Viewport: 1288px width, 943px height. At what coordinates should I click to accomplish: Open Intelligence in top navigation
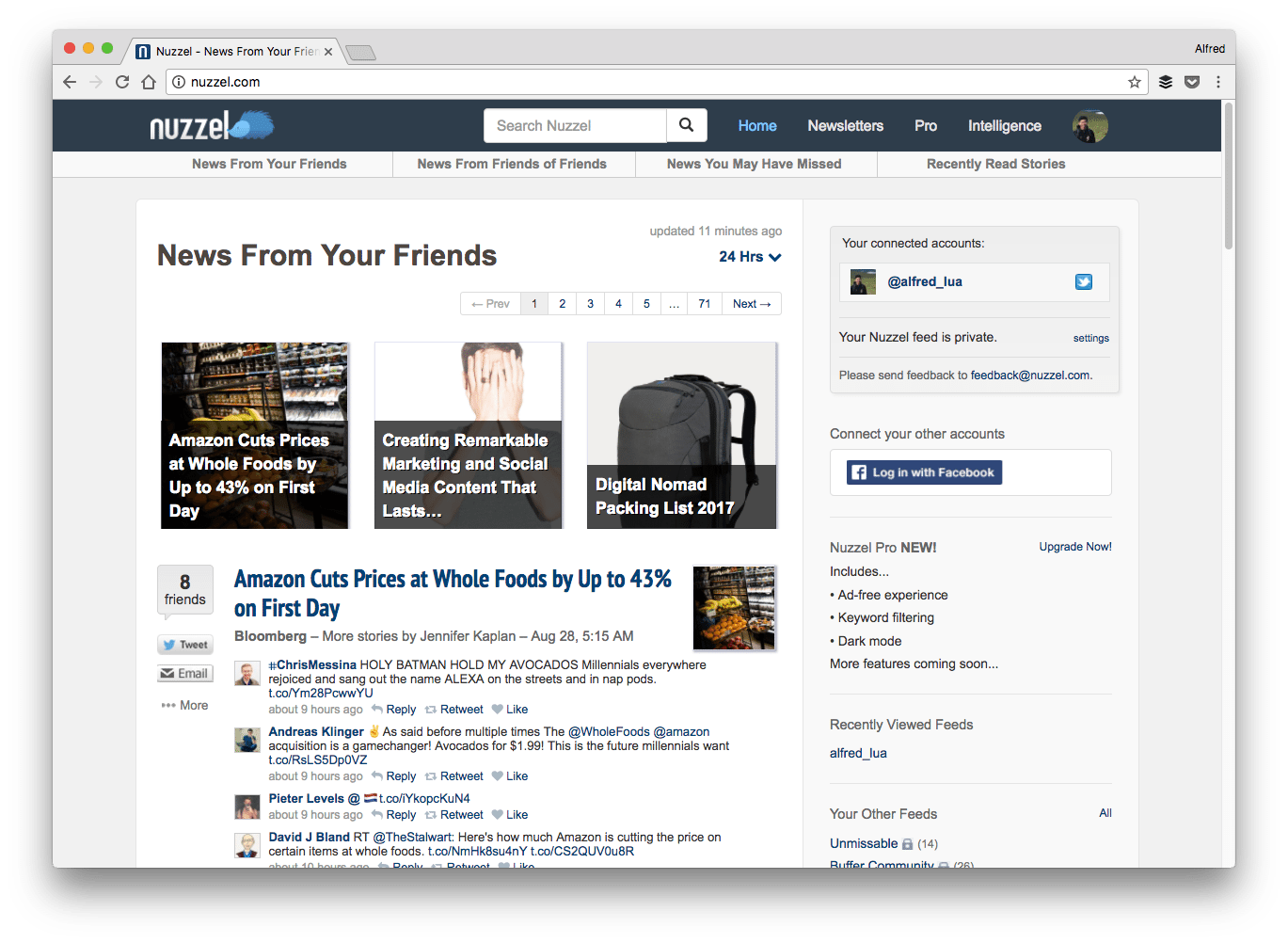click(1005, 125)
